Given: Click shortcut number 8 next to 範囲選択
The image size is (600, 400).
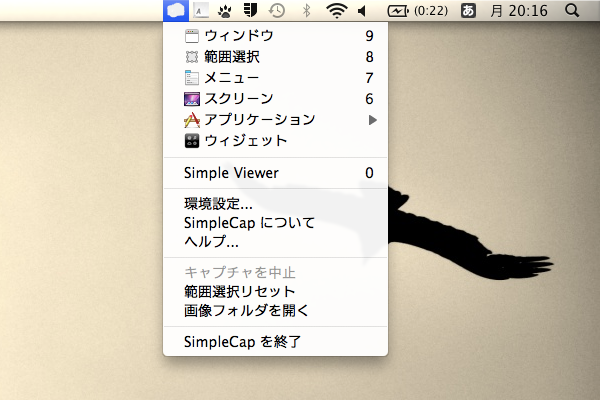Looking at the screenshot, I should pyautogui.click(x=369, y=57).
